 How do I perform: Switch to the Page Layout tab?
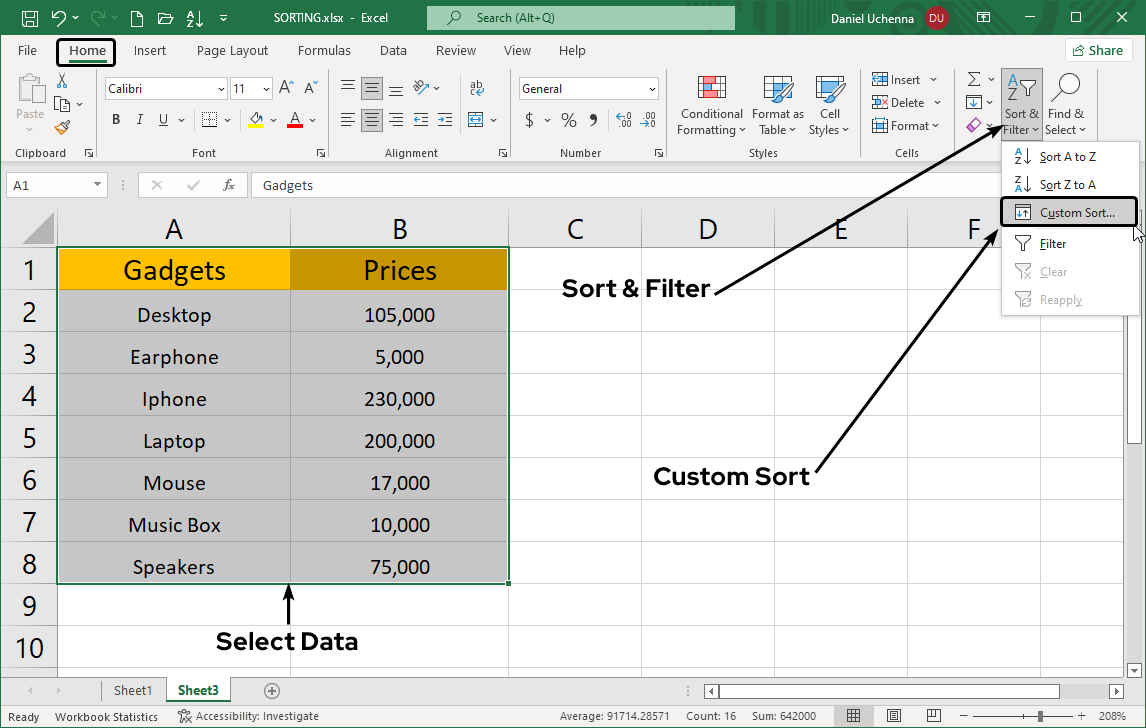point(232,51)
